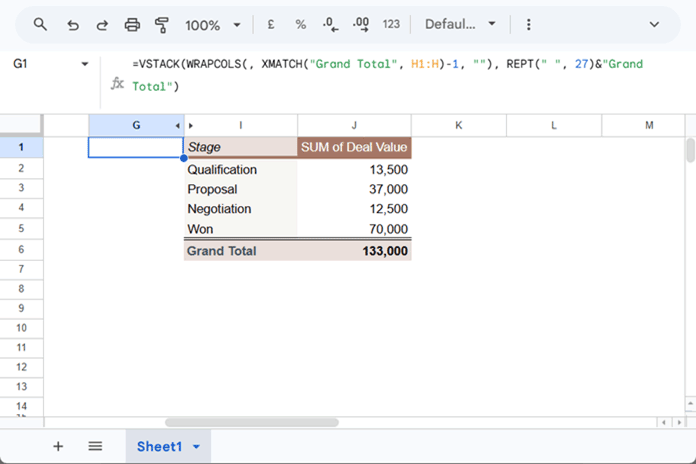Select row 10 header
This screenshot has width=696, height=464.
tap(21, 328)
